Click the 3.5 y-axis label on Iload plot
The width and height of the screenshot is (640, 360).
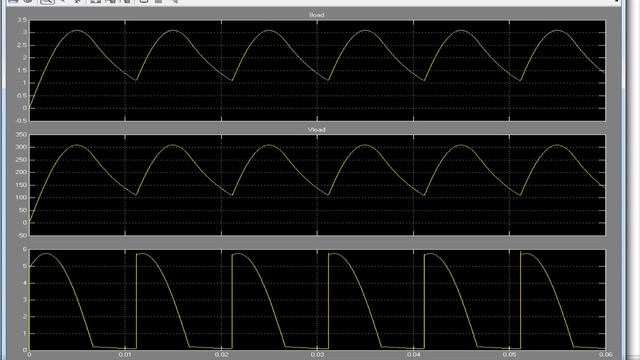[22, 20]
